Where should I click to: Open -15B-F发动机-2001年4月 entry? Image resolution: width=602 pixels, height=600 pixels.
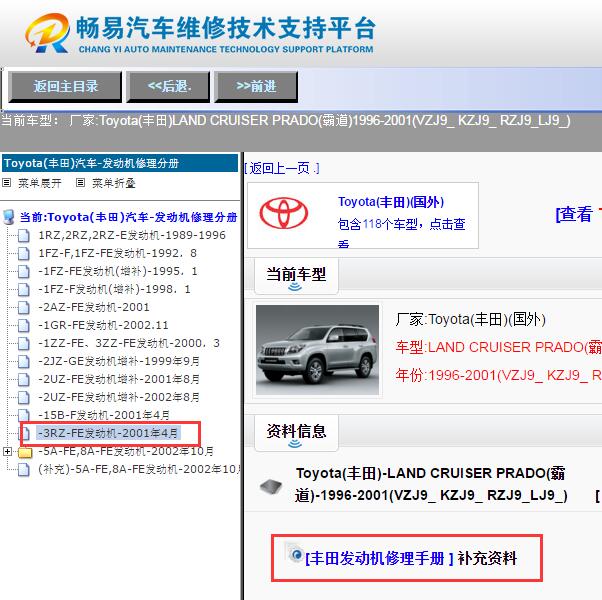(104, 415)
